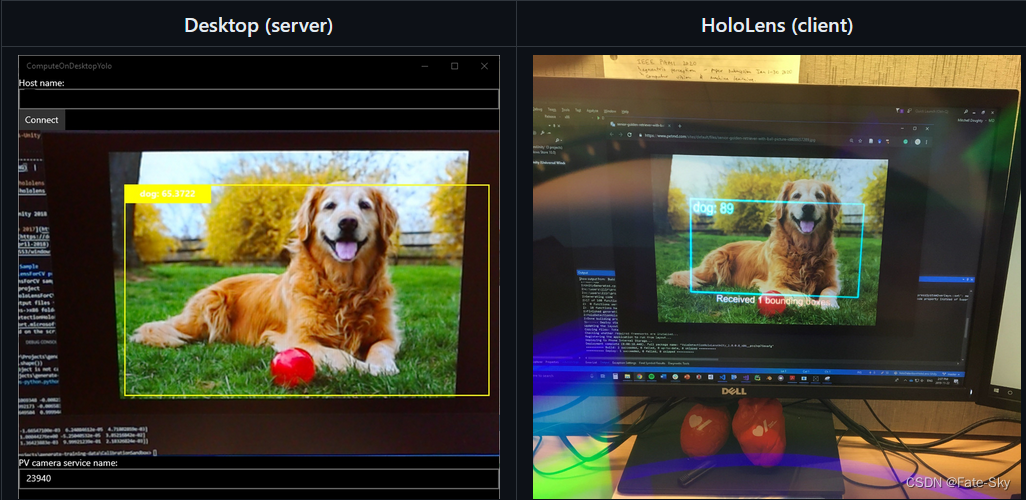Click the 'ComputeOnDesktopYolo' window title
The image size is (1026, 500).
click(69, 66)
